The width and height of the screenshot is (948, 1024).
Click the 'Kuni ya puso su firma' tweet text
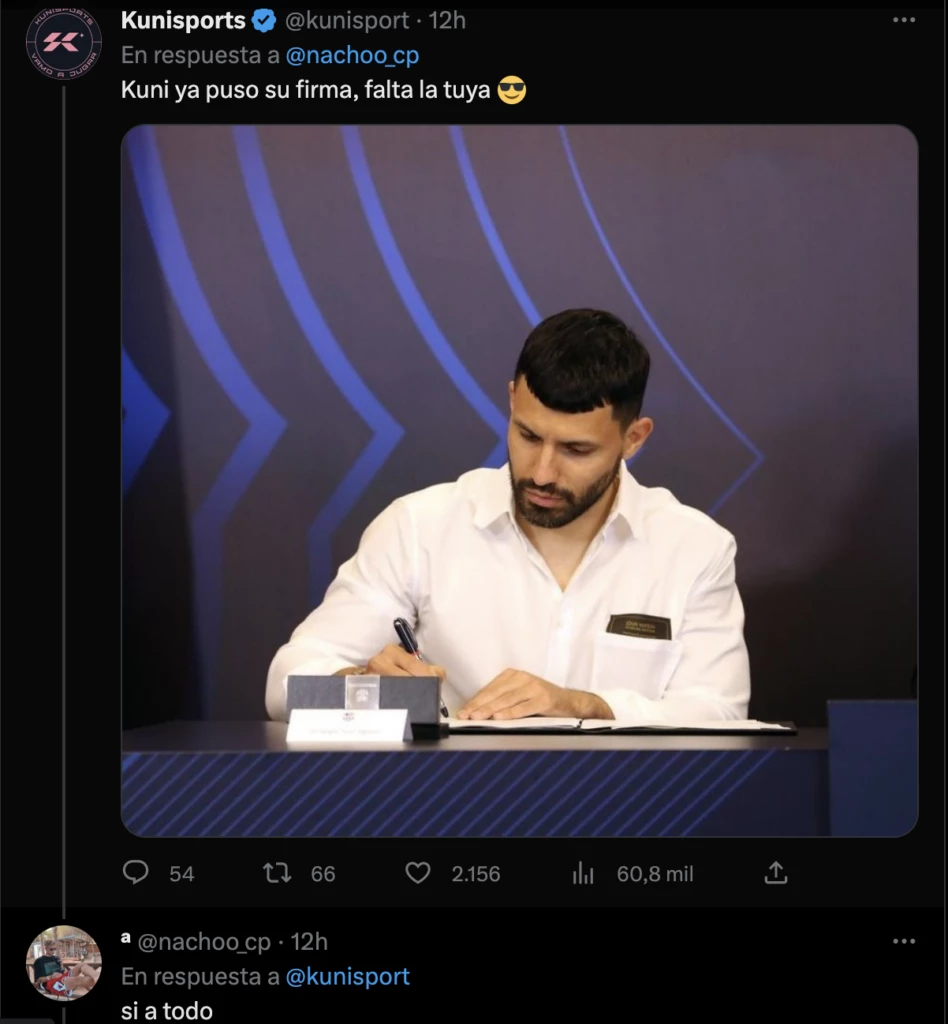pos(305,90)
